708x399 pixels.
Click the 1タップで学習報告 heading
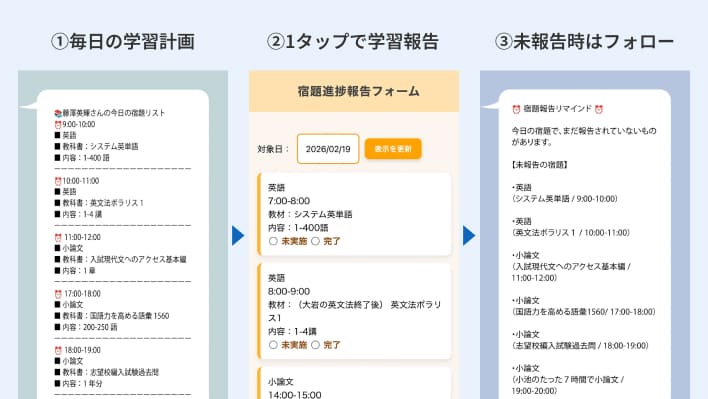[x=353, y=42]
